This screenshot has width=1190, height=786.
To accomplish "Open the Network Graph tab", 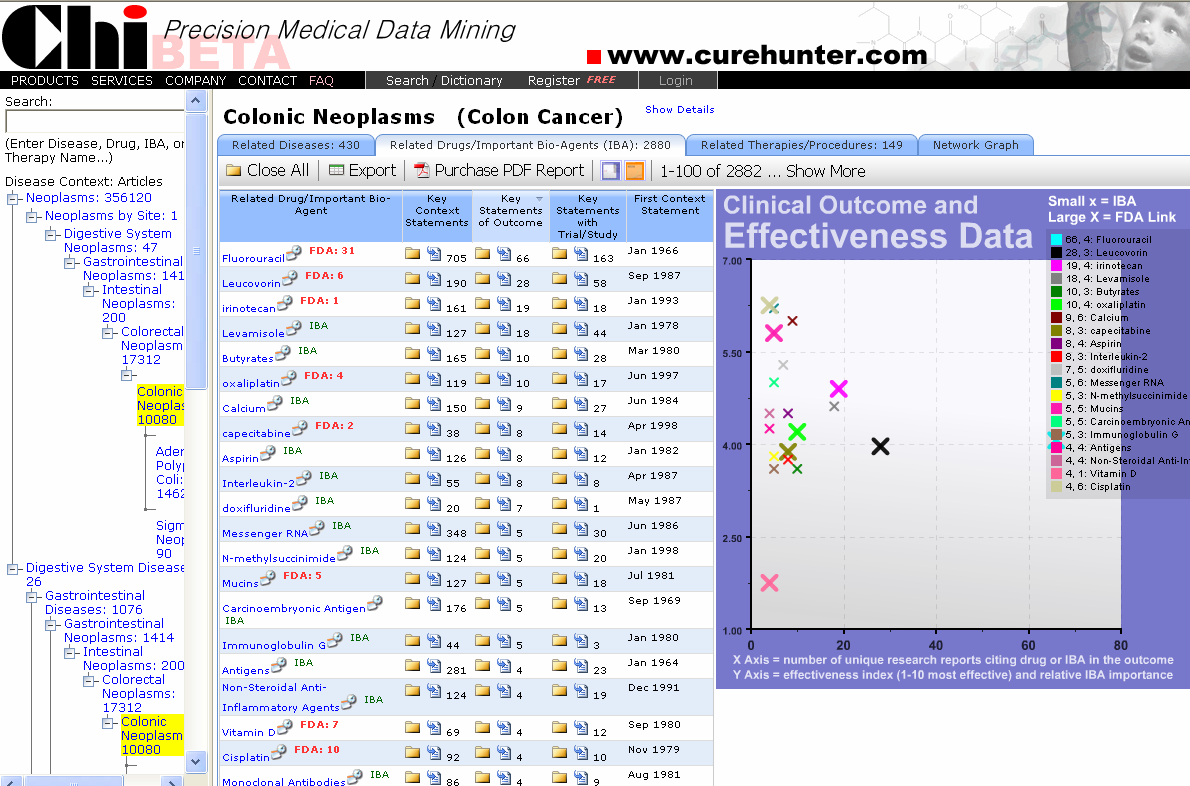I will 975,145.
